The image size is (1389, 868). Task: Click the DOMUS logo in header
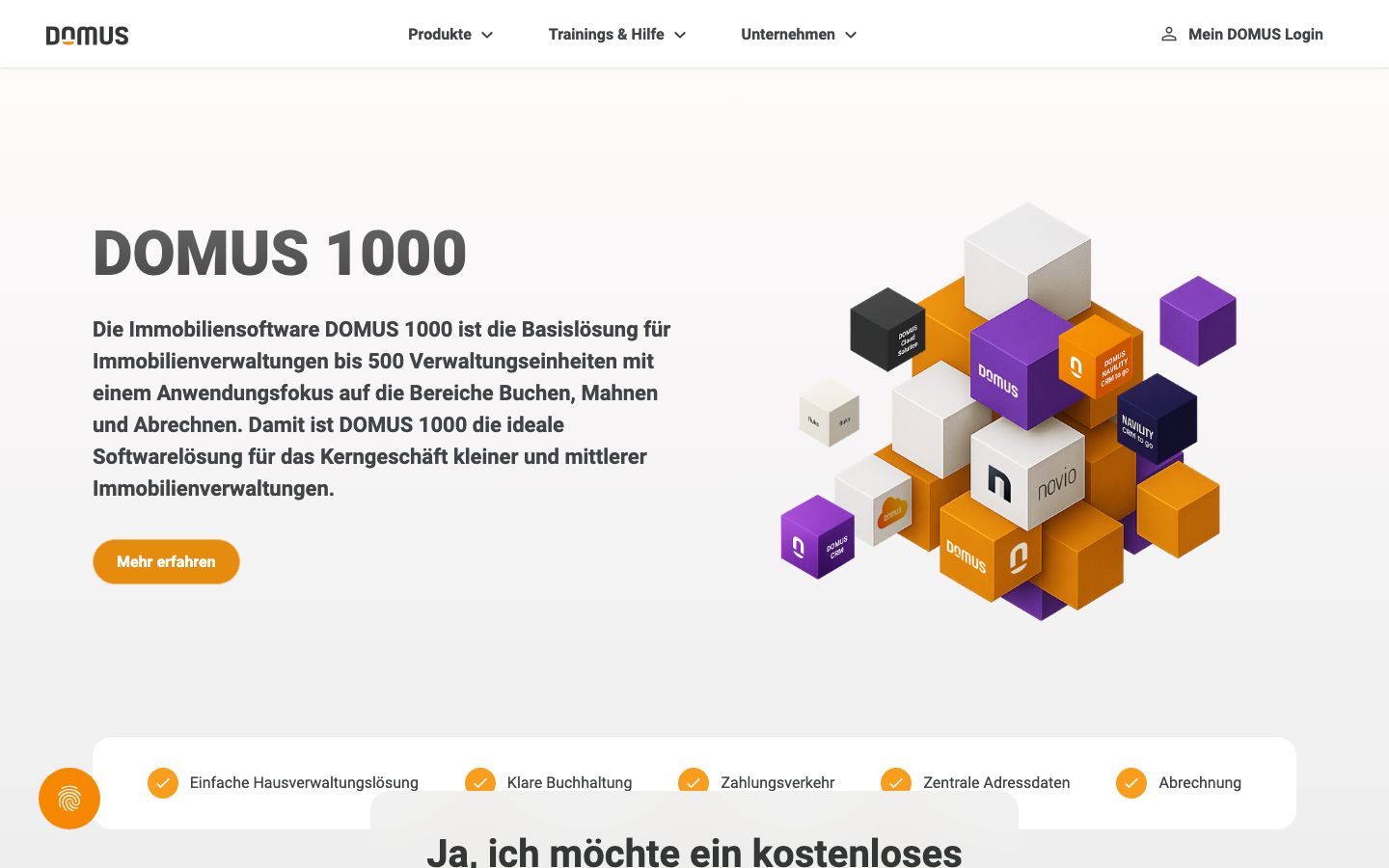87,36
